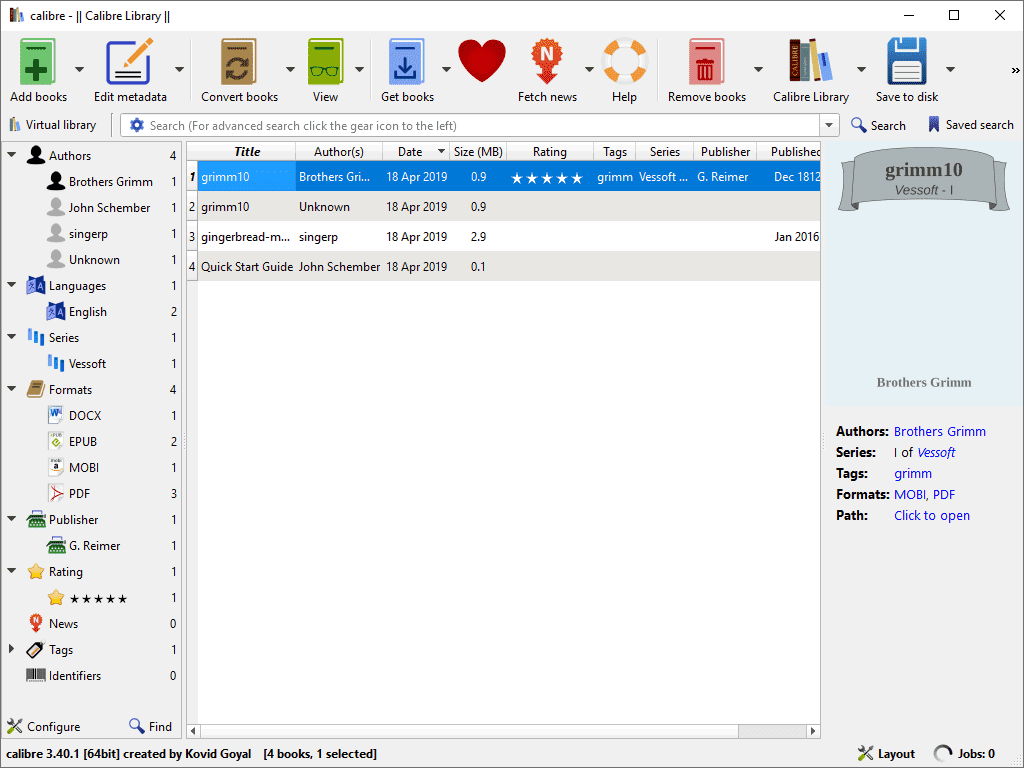1024x768 pixels.
Task: Open the Remove books dropdown arrow
Action: (758, 69)
